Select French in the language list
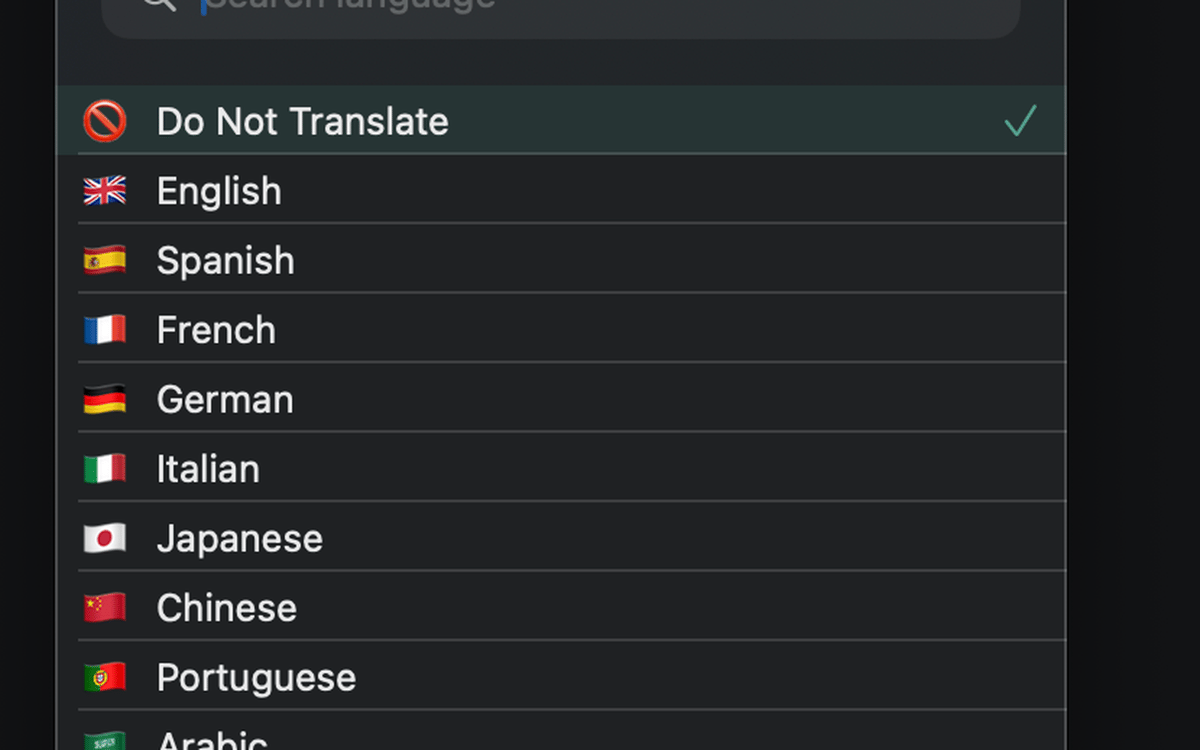 click(216, 330)
